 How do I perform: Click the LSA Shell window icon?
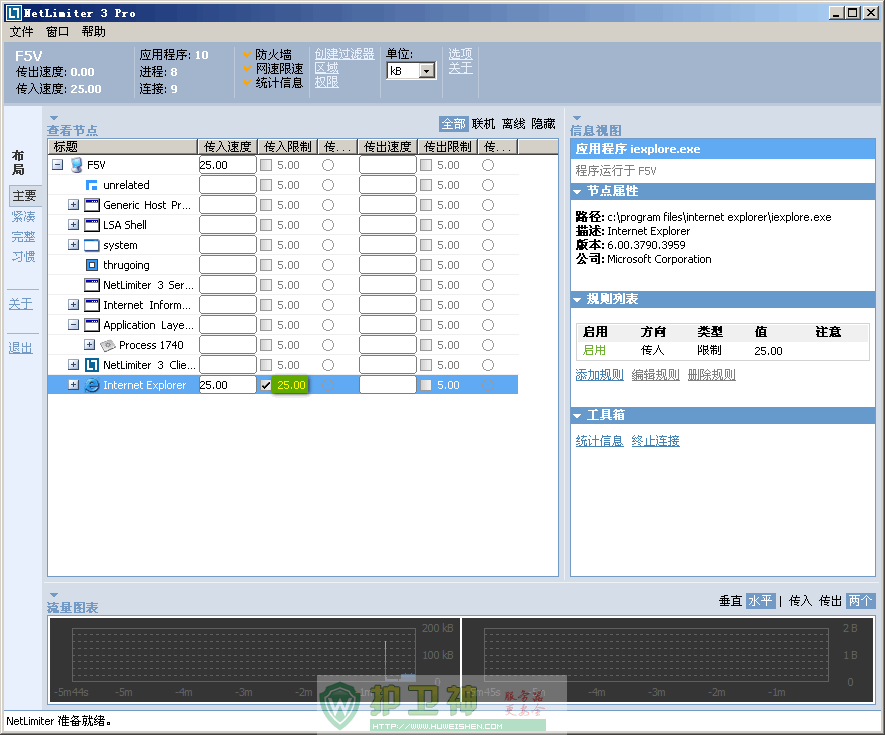(x=92, y=225)
